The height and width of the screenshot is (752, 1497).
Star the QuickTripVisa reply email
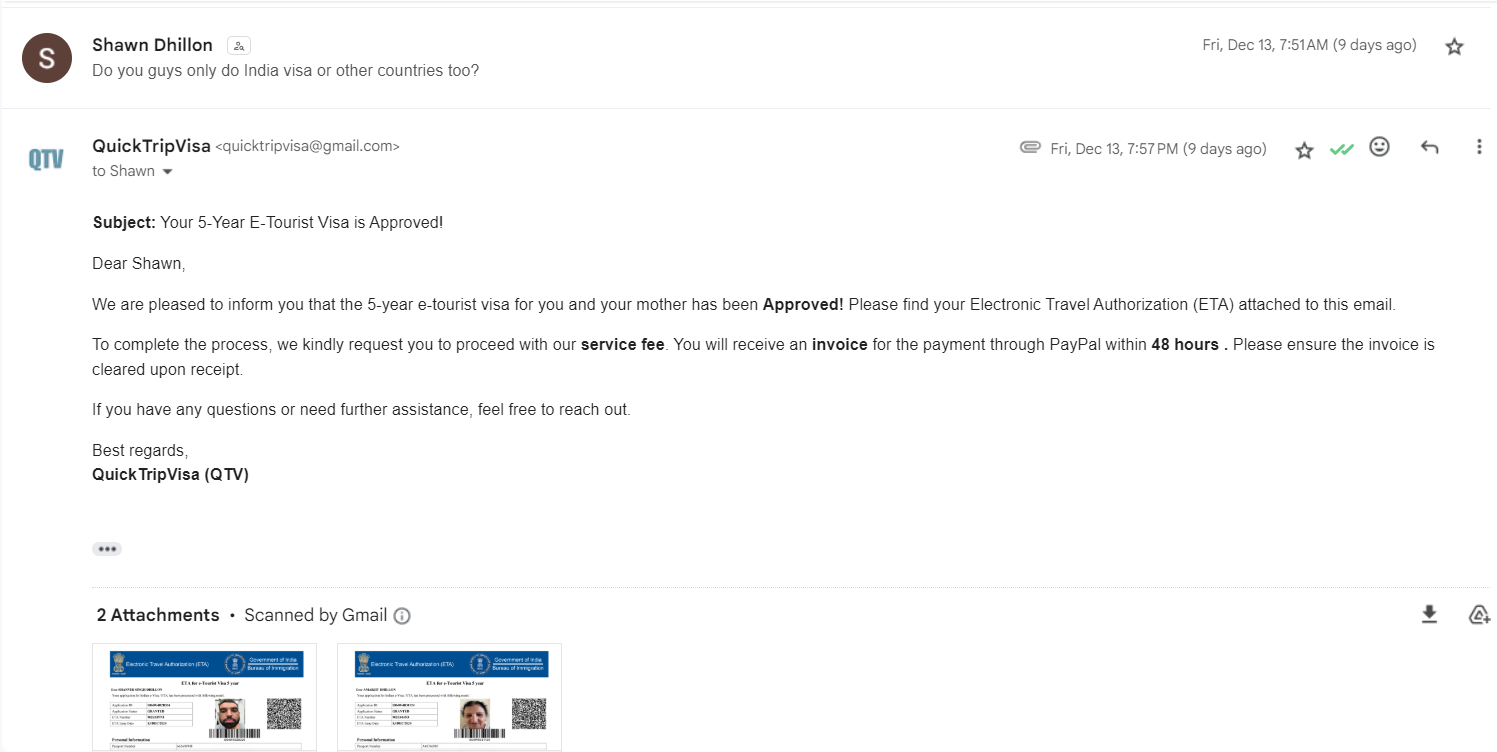[1304, 150]
